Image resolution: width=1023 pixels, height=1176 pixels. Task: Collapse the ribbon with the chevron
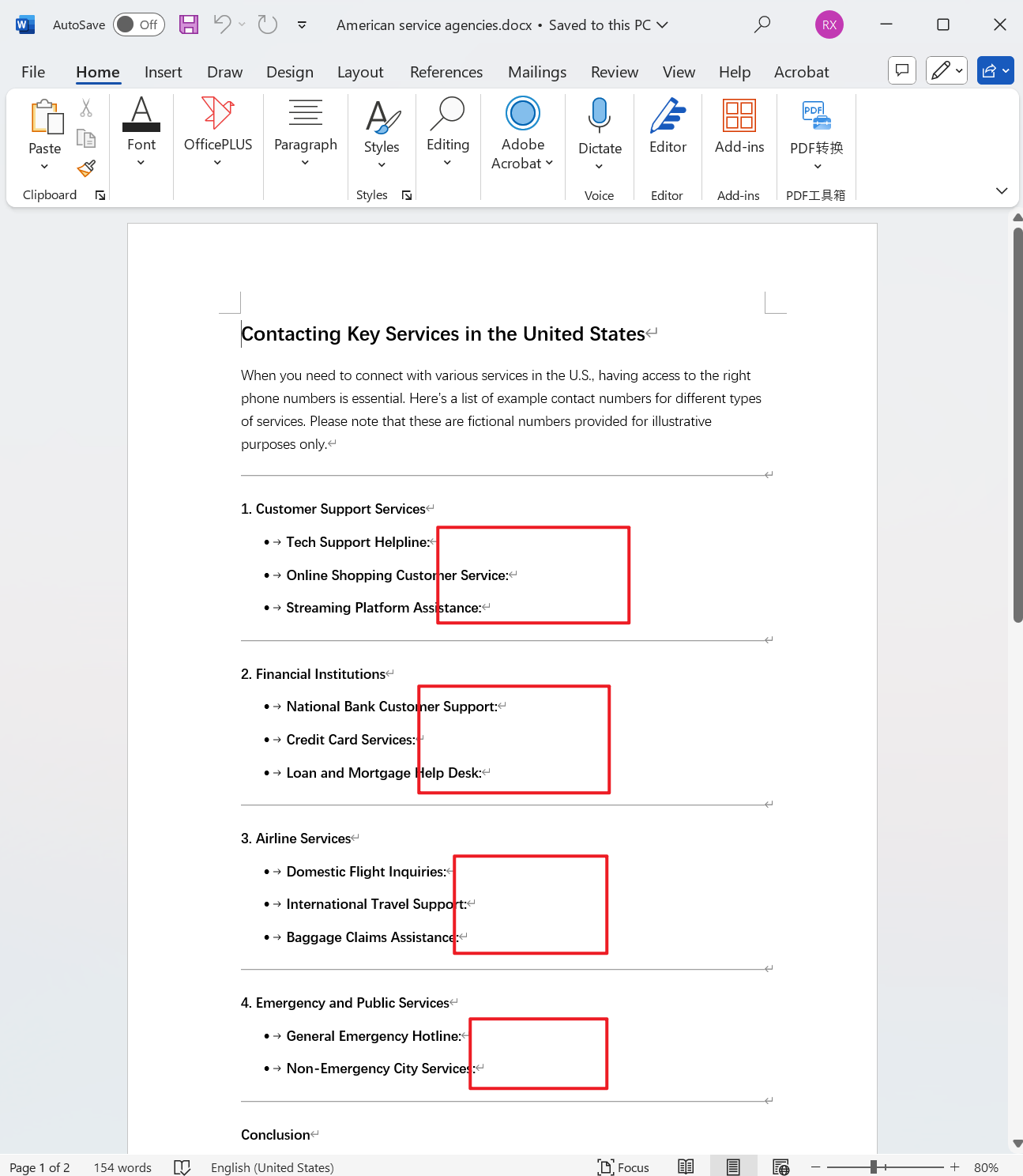1002,190
